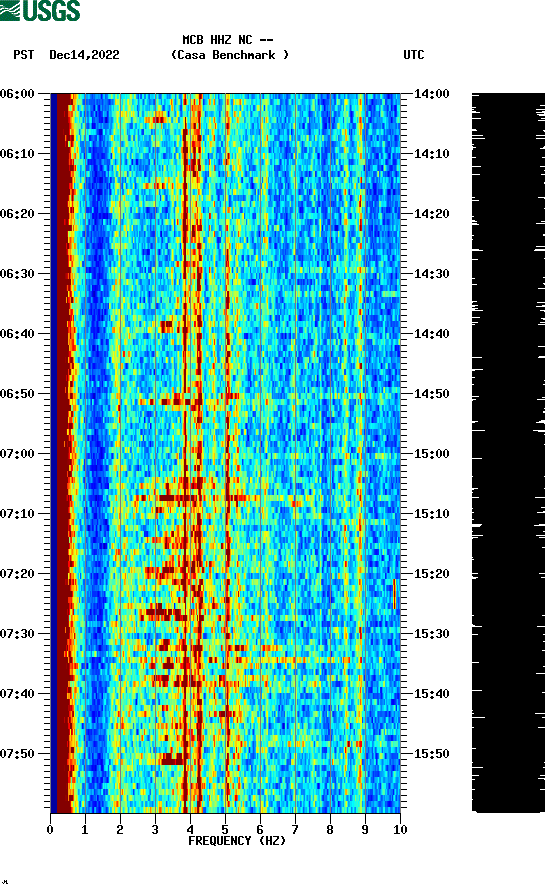Click the black seismogram waveform panel

[x=508, y=453]
